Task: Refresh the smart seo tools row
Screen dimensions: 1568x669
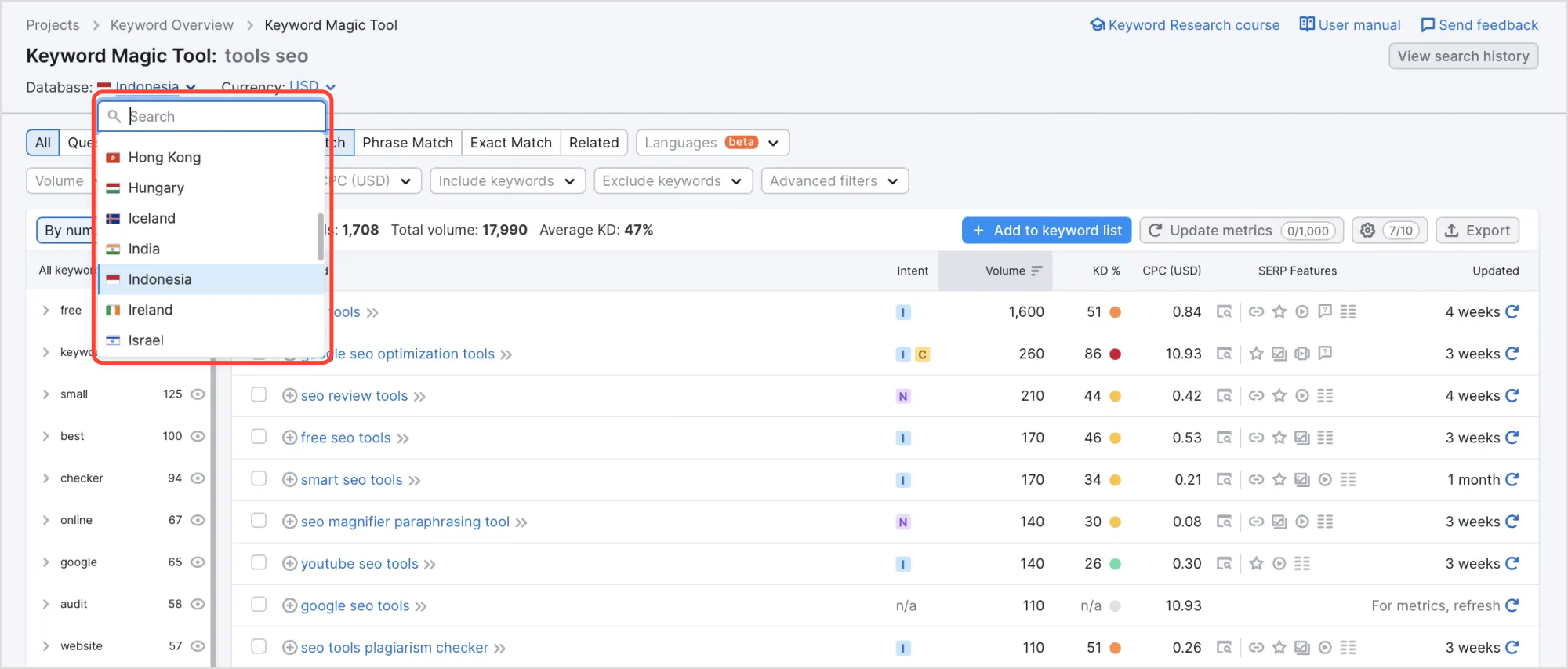Action: 1512,480
